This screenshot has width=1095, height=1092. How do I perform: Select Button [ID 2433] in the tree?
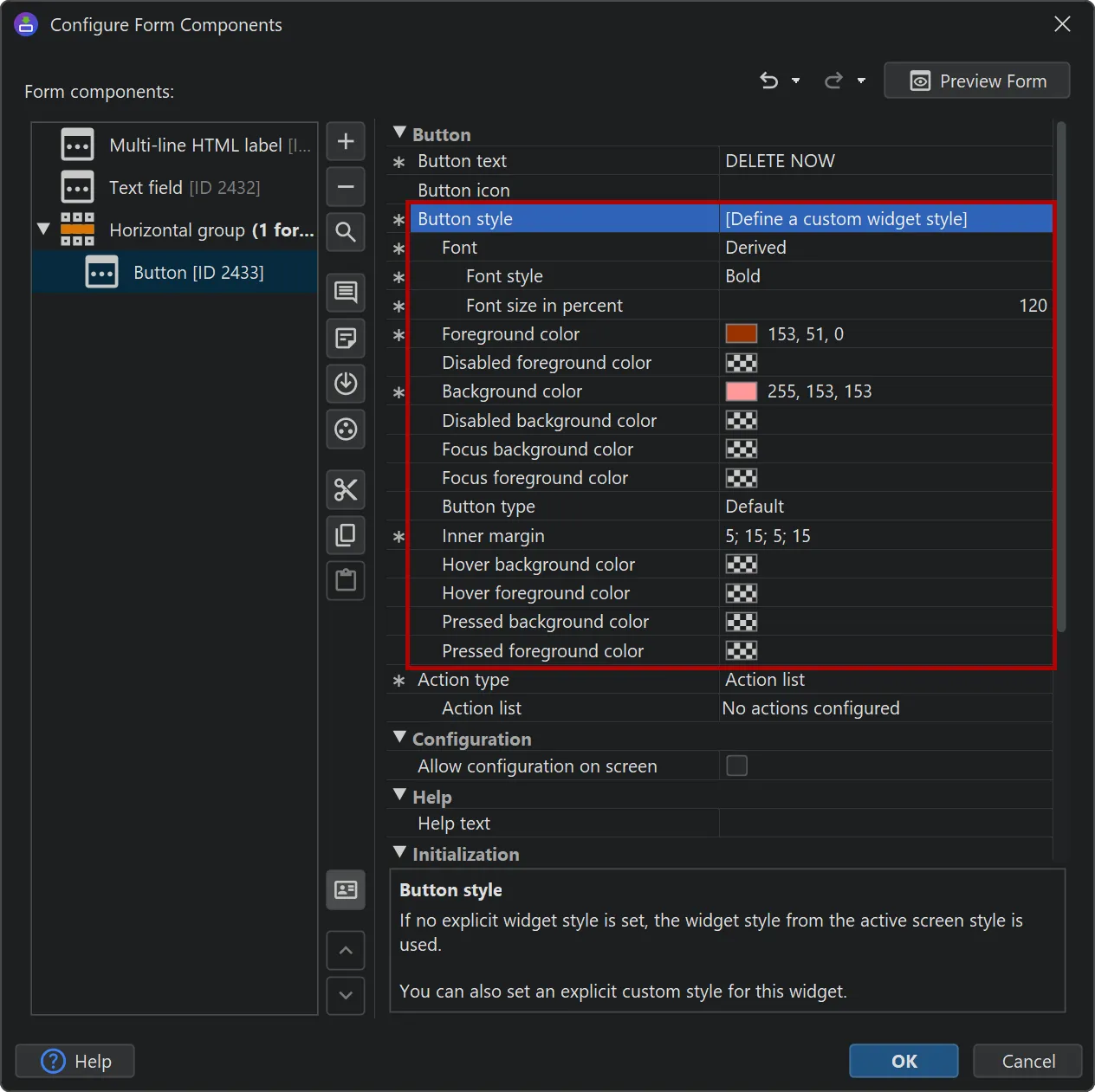tap(198, 271)
